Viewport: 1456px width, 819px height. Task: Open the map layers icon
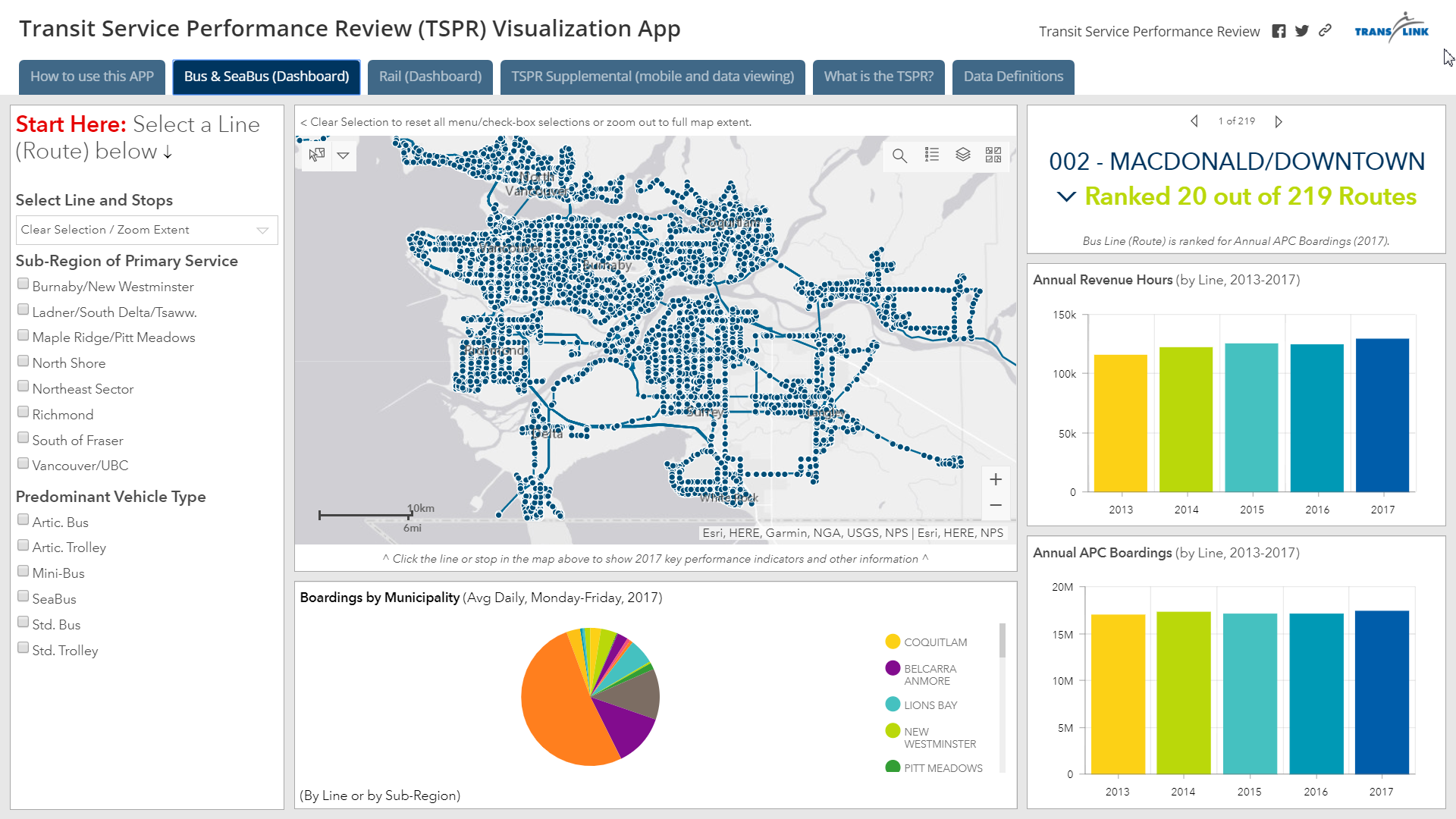point(963,155)
